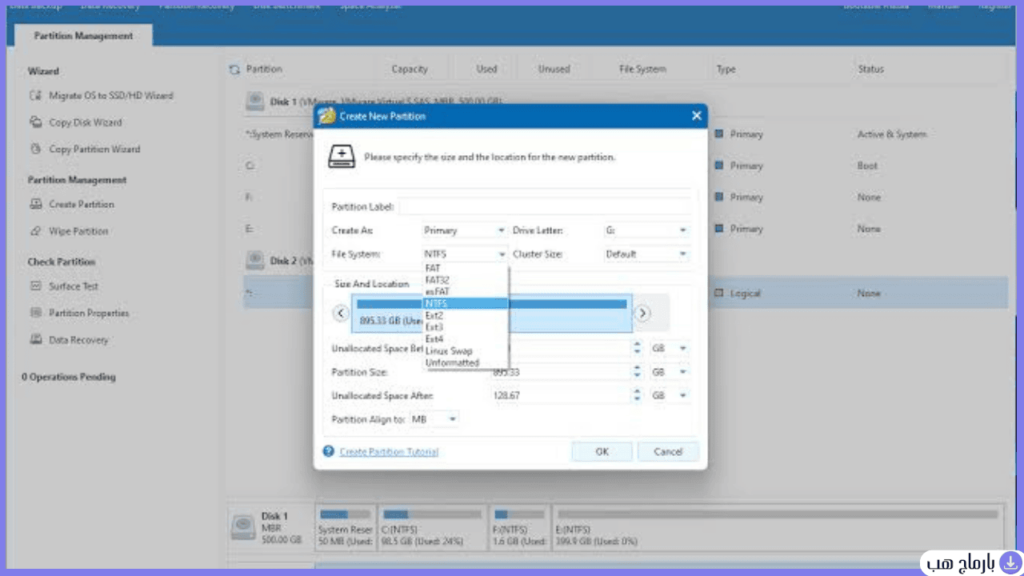Select the Disk 1 icon in the disk map
The height and width of the screenshot is (576, 1024).
click(243, 527)
